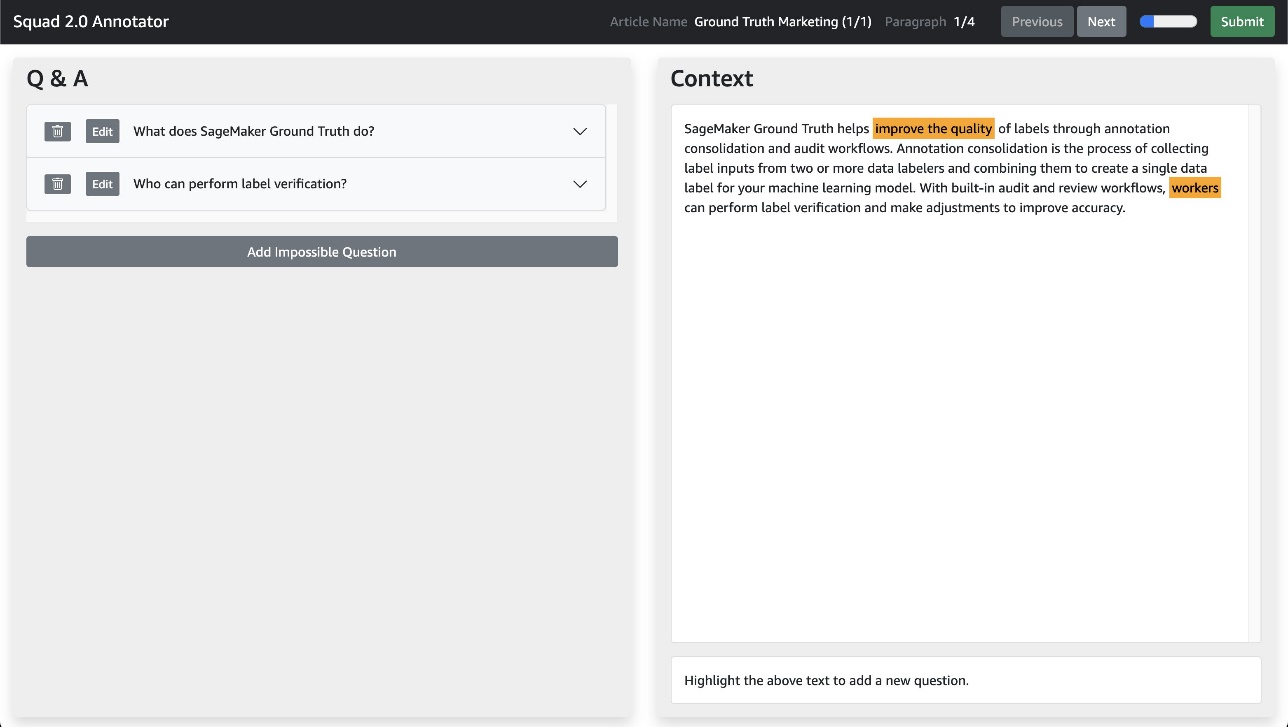Viewport: 1288px width, 727px height.
Task: Click the Squad 2.0 Annotator title
Action: (91, 21)
